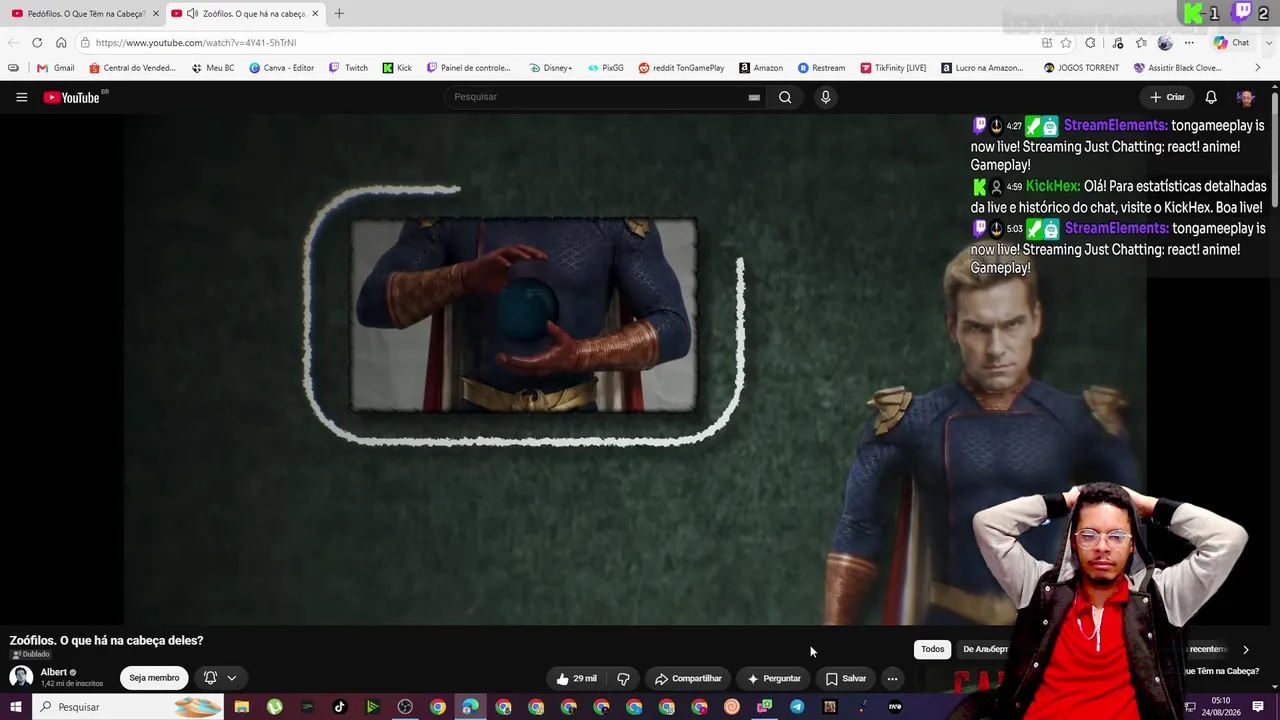Bookmark this page with the star icon
This screenshot has height=720, width=1280.
[1066, 43]
